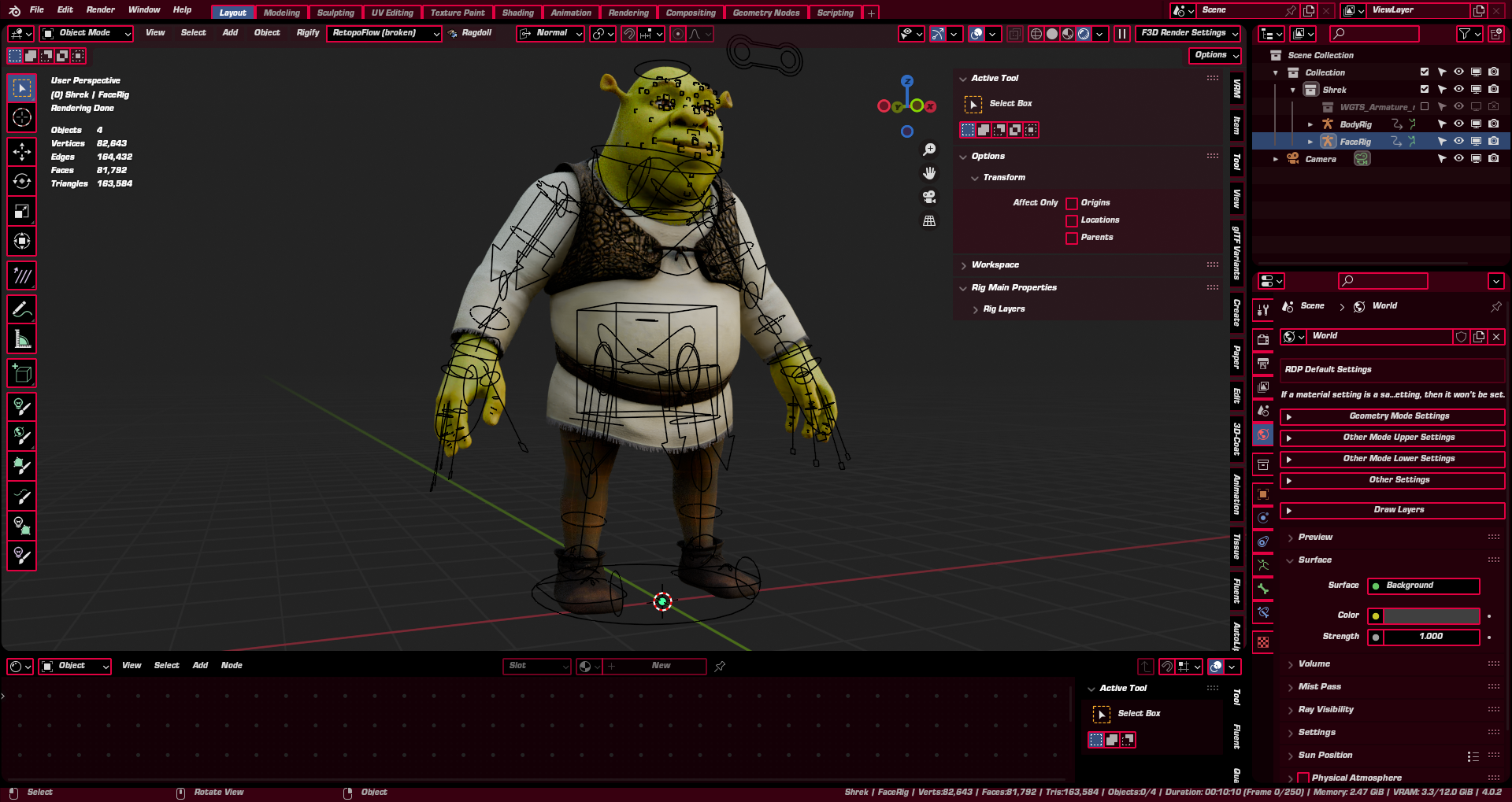Screen dimensions: 1512x802
Task: Expand the Rig Layers section
Action: click(1003, 309)
